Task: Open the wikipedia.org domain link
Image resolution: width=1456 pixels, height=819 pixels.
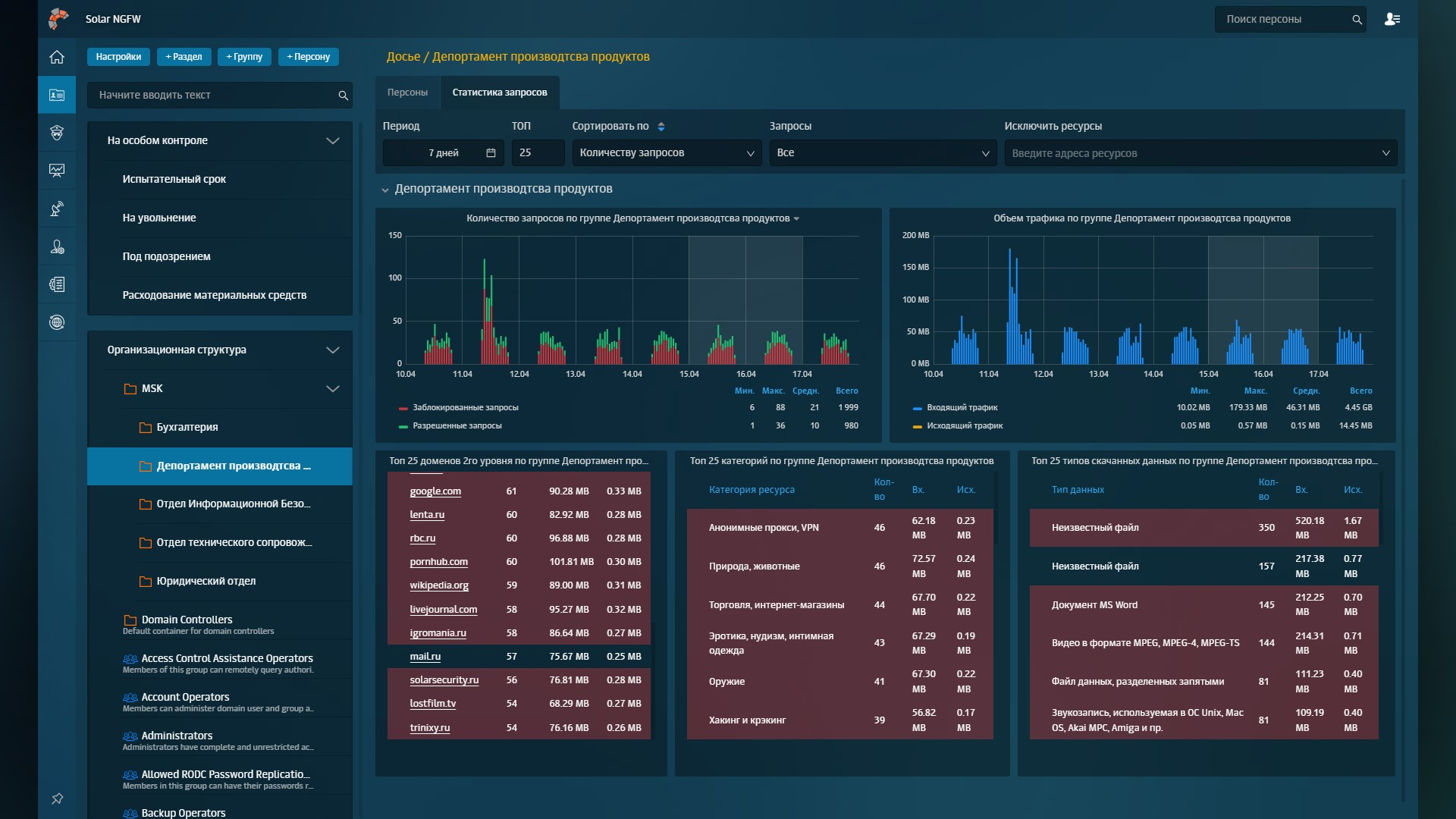Action: point(439,585)
